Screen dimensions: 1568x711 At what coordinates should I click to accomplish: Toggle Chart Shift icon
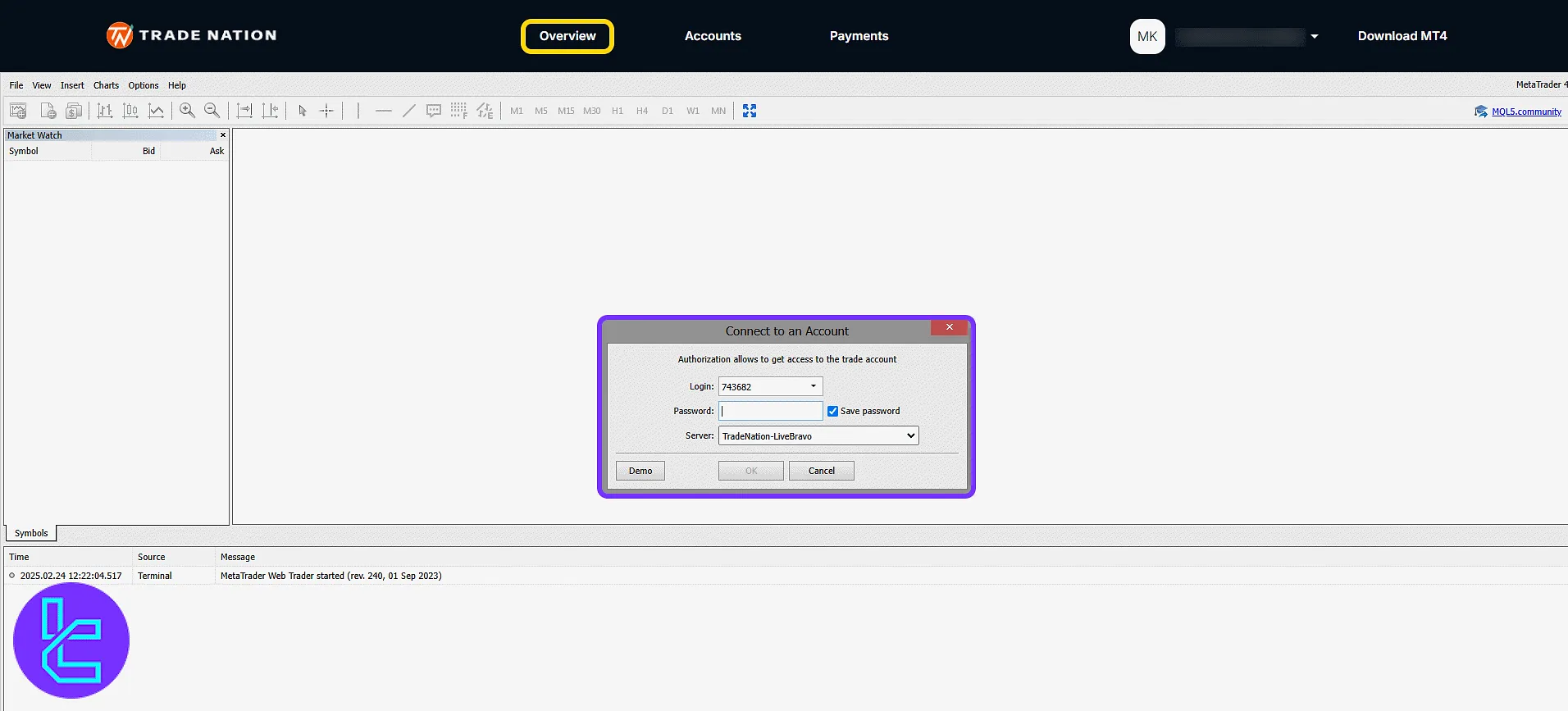[x=270, y=111]
